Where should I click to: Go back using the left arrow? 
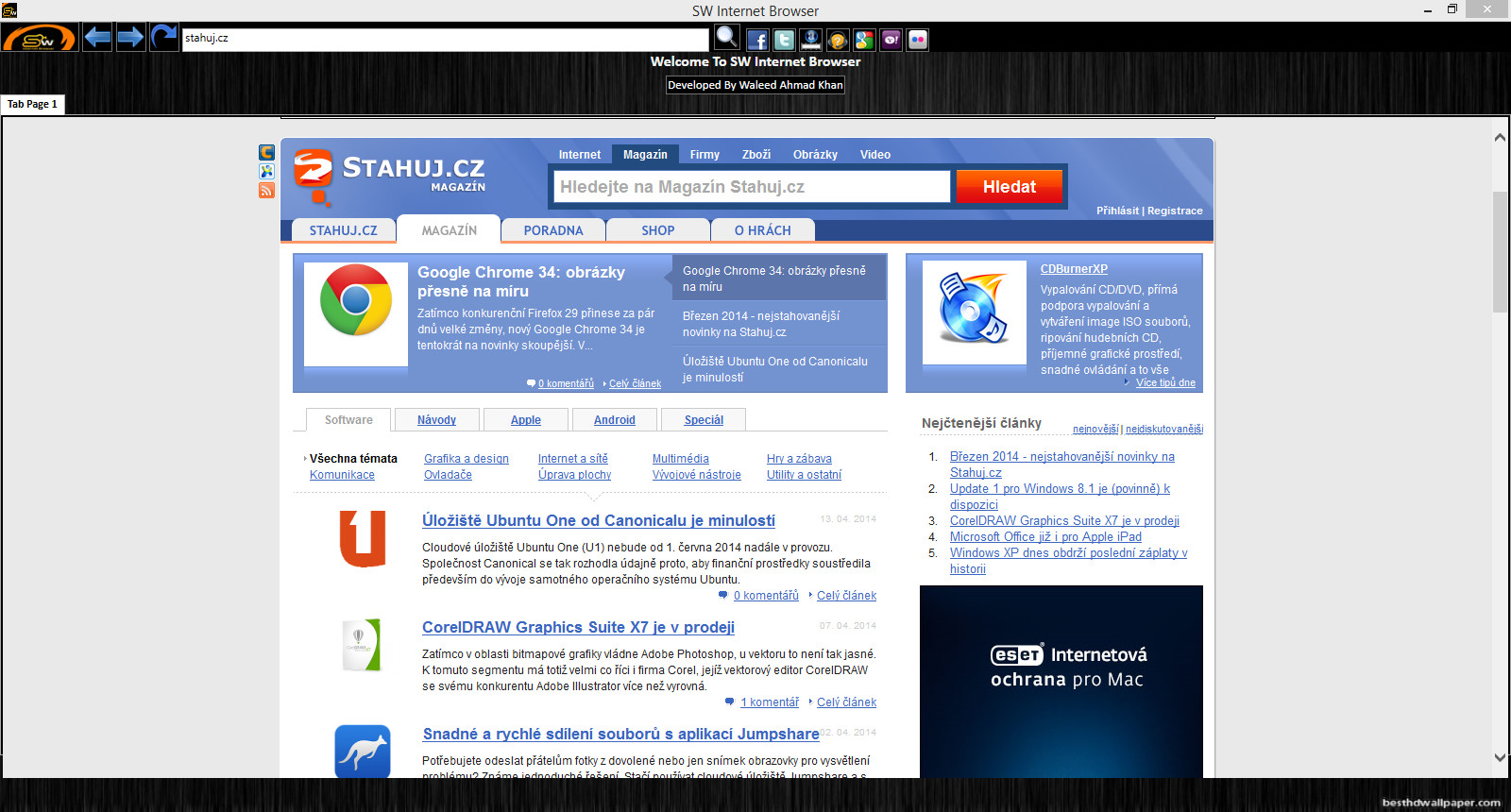click(97, 38)
